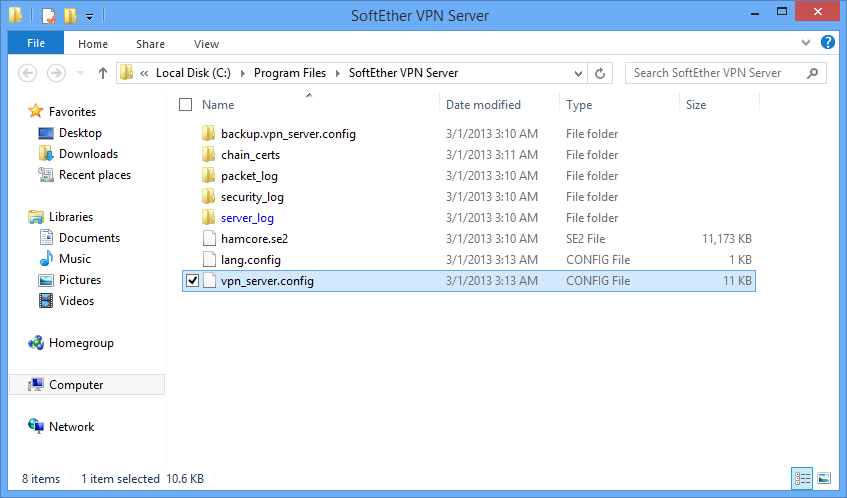This screenshot has width=847, height=498.
Task: Select the lang.config file icon
Action: pyautogui.click(x=209, y=260)
